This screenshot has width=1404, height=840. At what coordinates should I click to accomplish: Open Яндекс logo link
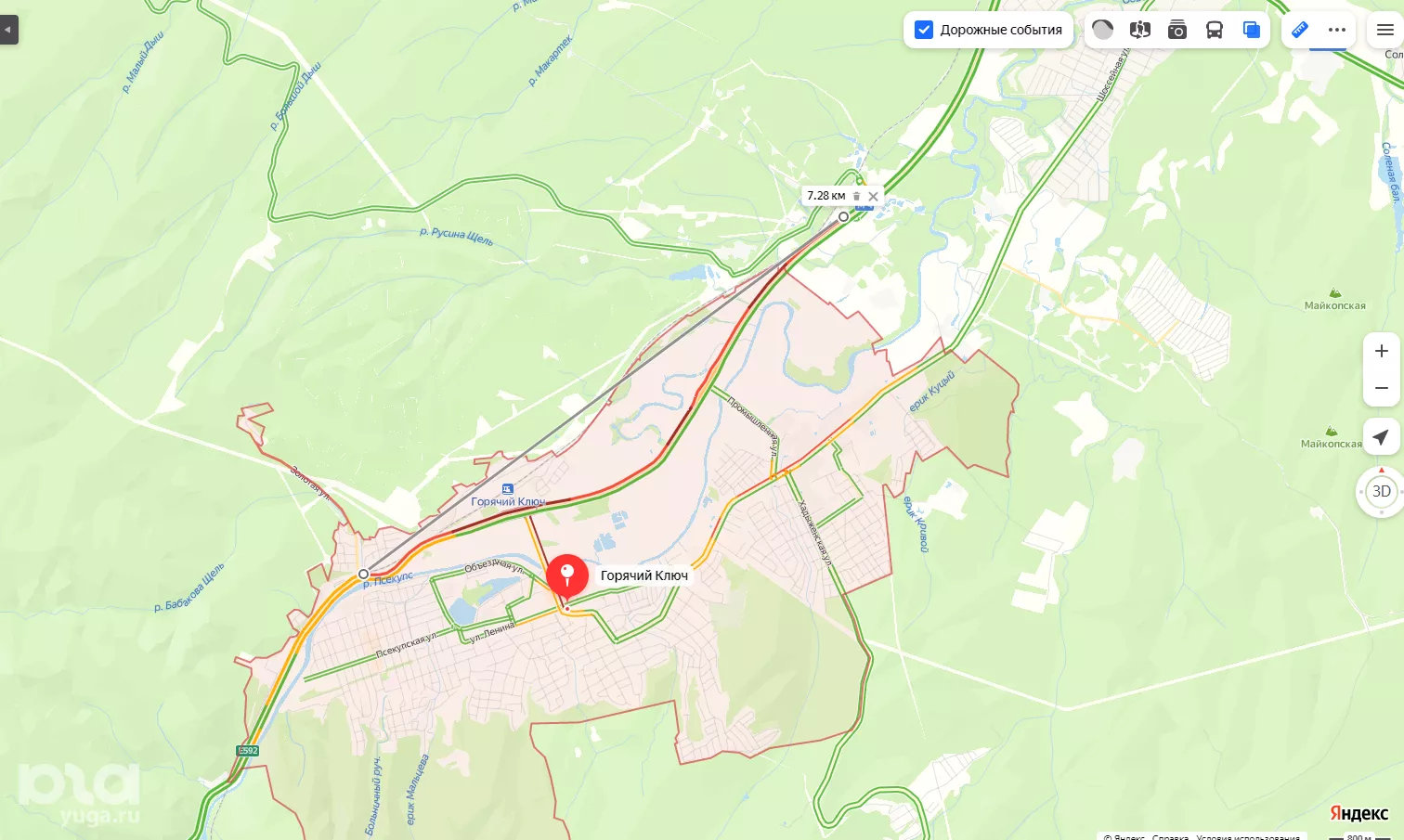click(x=1359, y=813)
